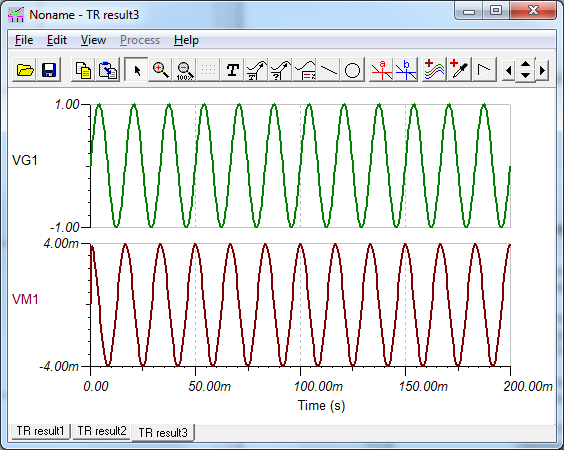Enable cursor b on the curve
Screen dimensions: 564x450
tap(406, 69)
